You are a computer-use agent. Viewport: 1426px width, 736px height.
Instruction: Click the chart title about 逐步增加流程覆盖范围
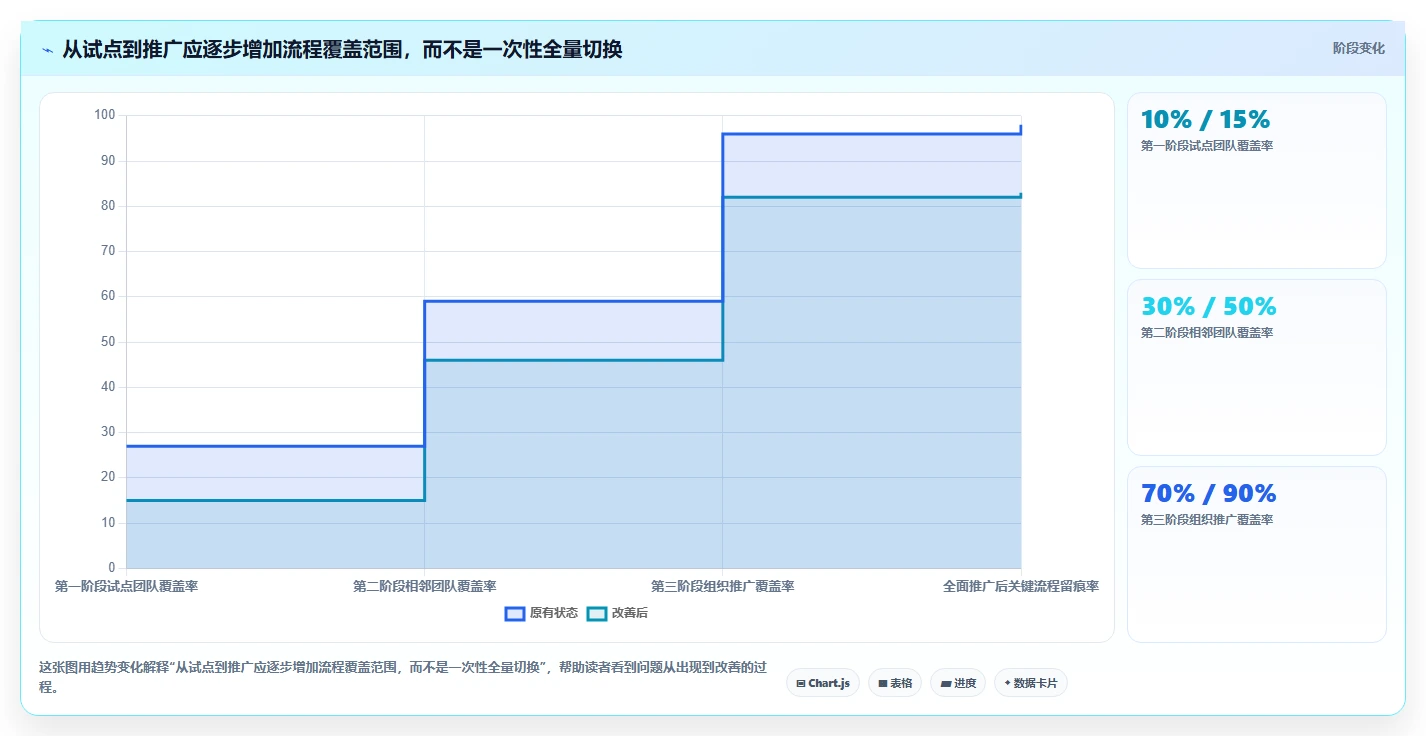(342, 49)
